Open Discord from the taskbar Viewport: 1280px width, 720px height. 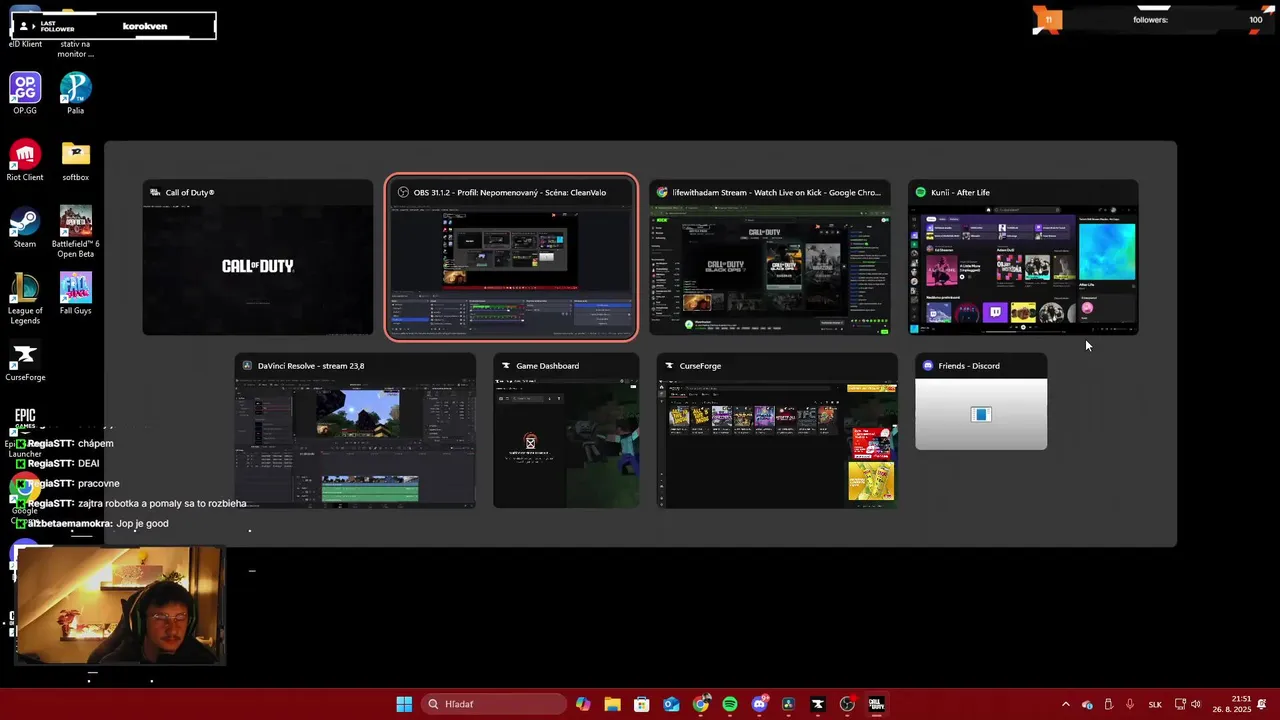[759, 704]
